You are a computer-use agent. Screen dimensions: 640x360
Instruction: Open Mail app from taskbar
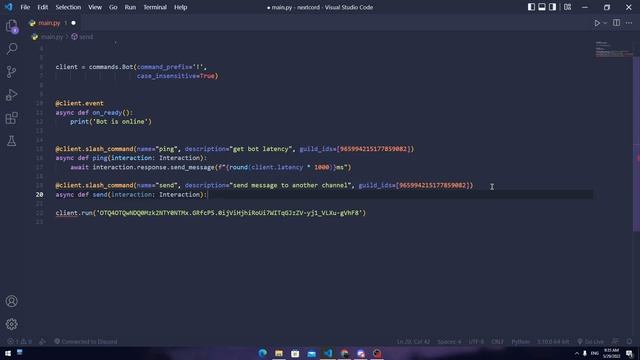point(312,353)
